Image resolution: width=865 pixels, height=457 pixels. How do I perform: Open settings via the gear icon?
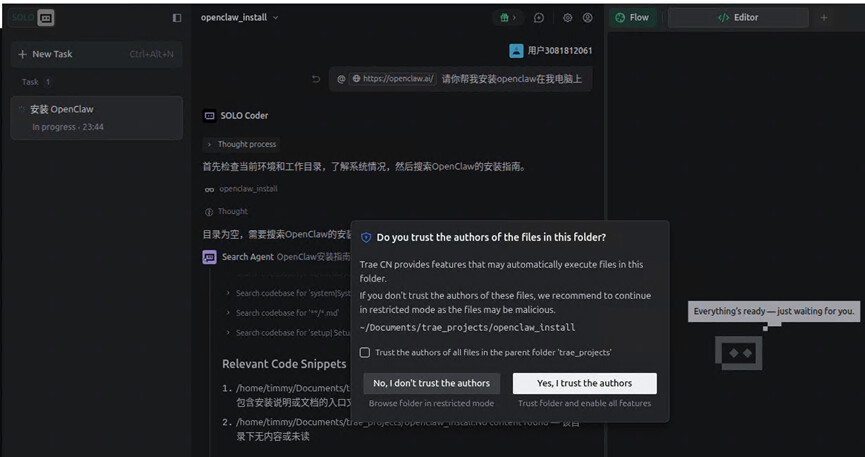click(x=567, y=18)
